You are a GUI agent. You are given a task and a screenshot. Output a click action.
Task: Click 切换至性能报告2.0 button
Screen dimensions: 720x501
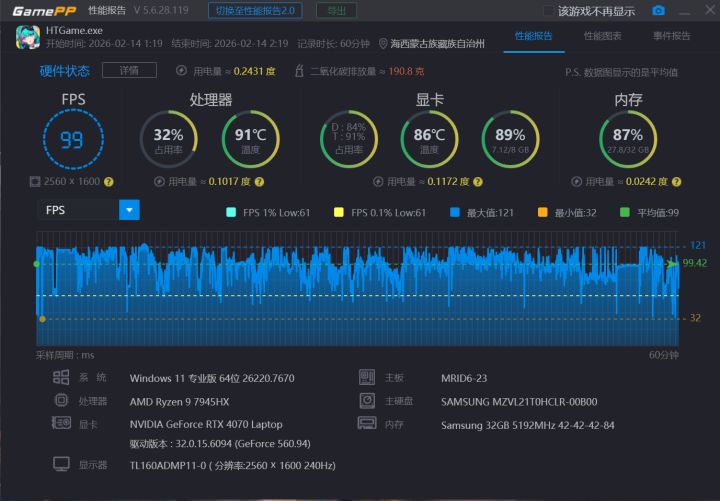(x=255, y=11)
